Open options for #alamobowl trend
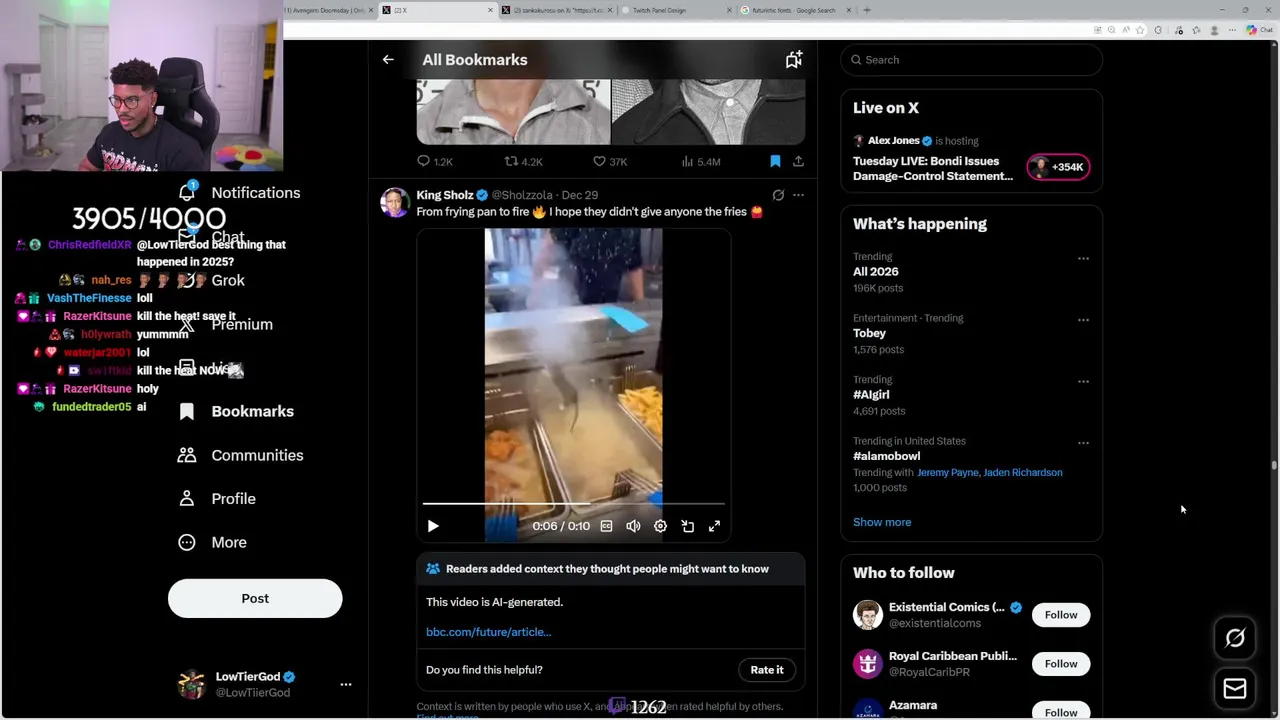The image size is (1280, 720). coord(1083,443)
